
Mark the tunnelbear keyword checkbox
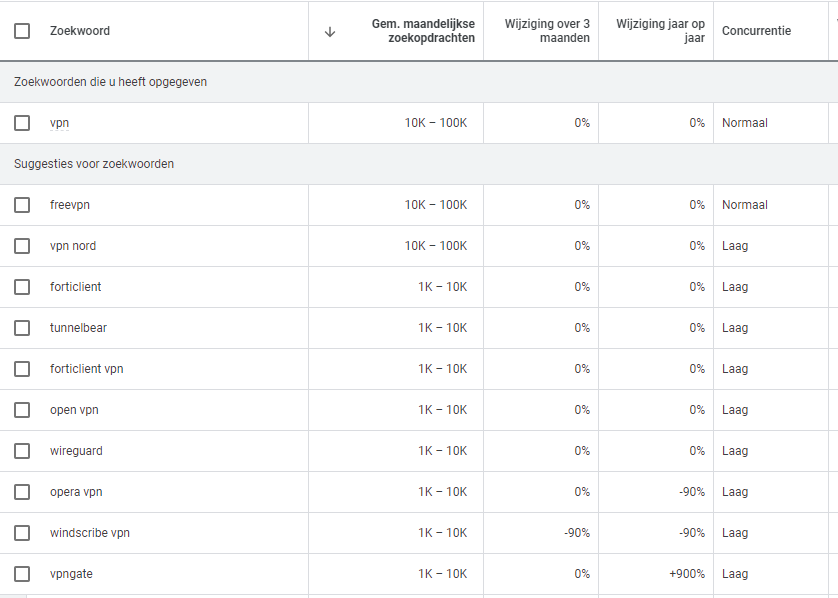22,328
